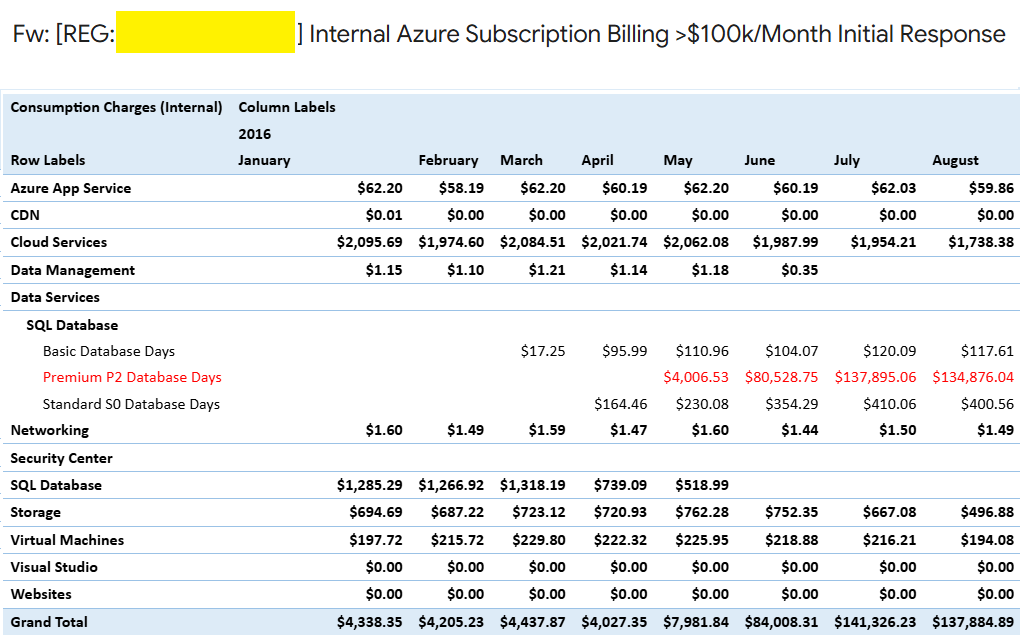Click 'Consumption Charges (Internal)' header cell
This screenshot has height=641, width=1020.
(x=116, y=107)
